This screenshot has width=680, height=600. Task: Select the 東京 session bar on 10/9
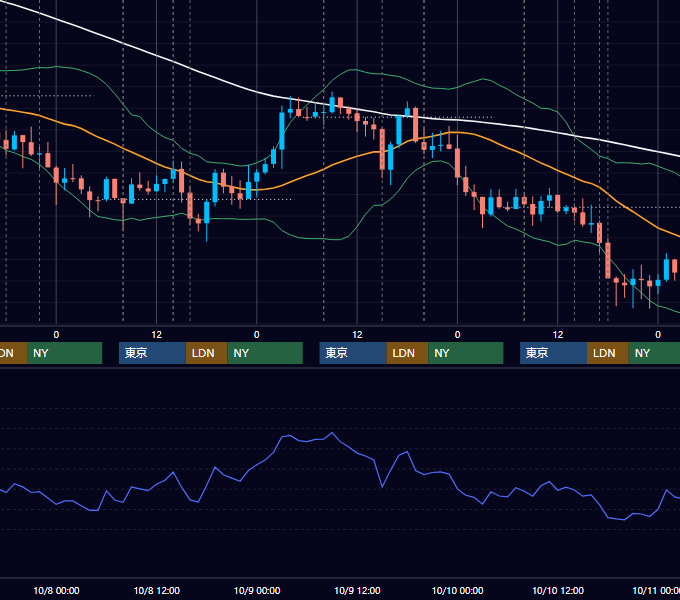click(x=353, y=353)
